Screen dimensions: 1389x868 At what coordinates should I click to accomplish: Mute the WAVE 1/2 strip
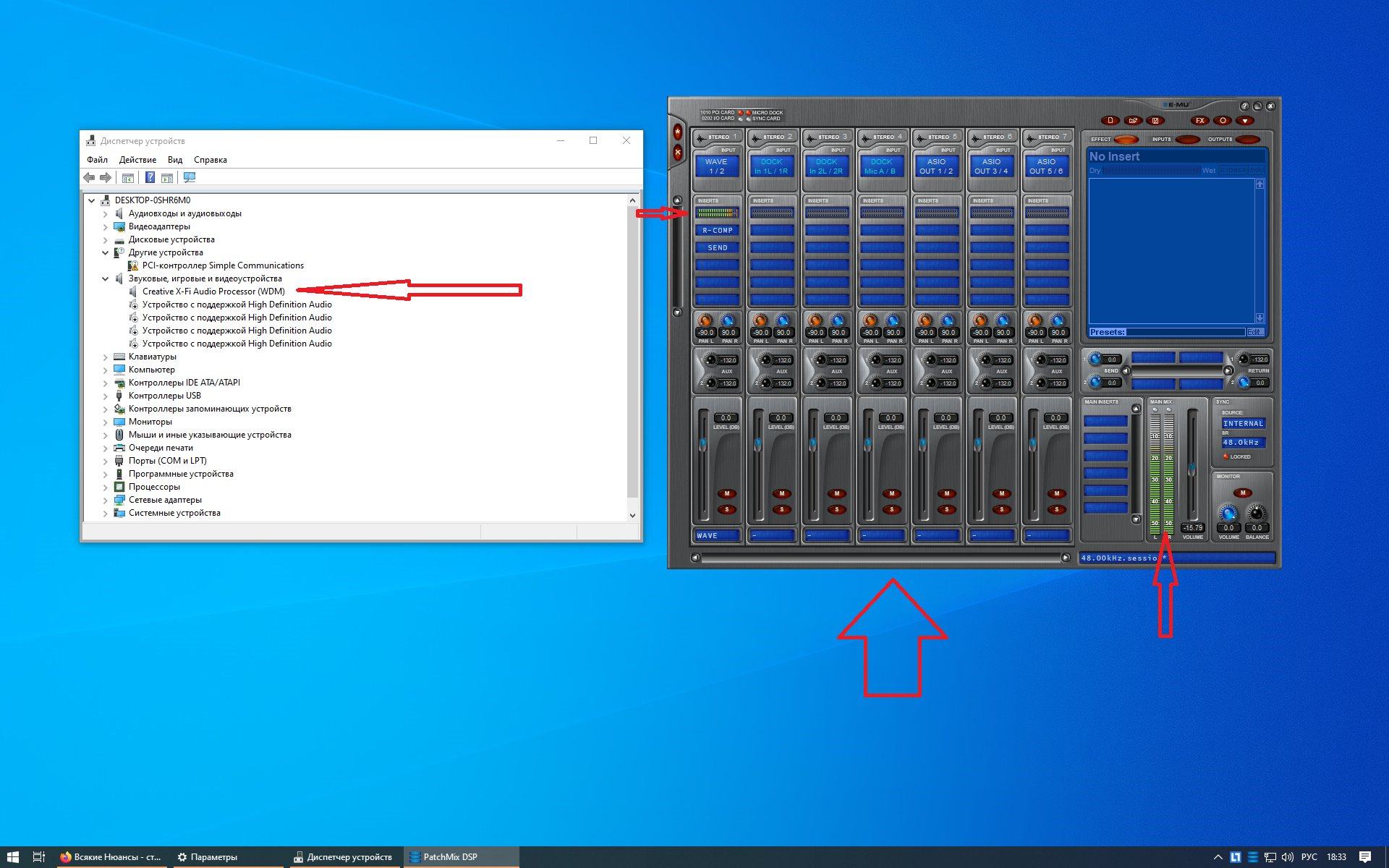726,494
